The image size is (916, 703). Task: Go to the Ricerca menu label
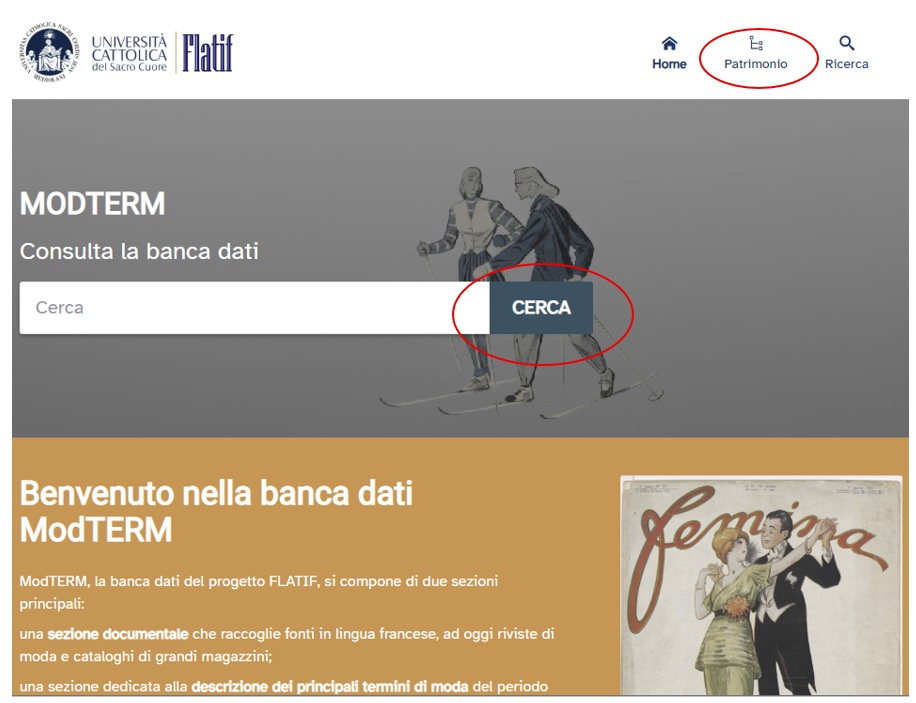tap(846, 64)
